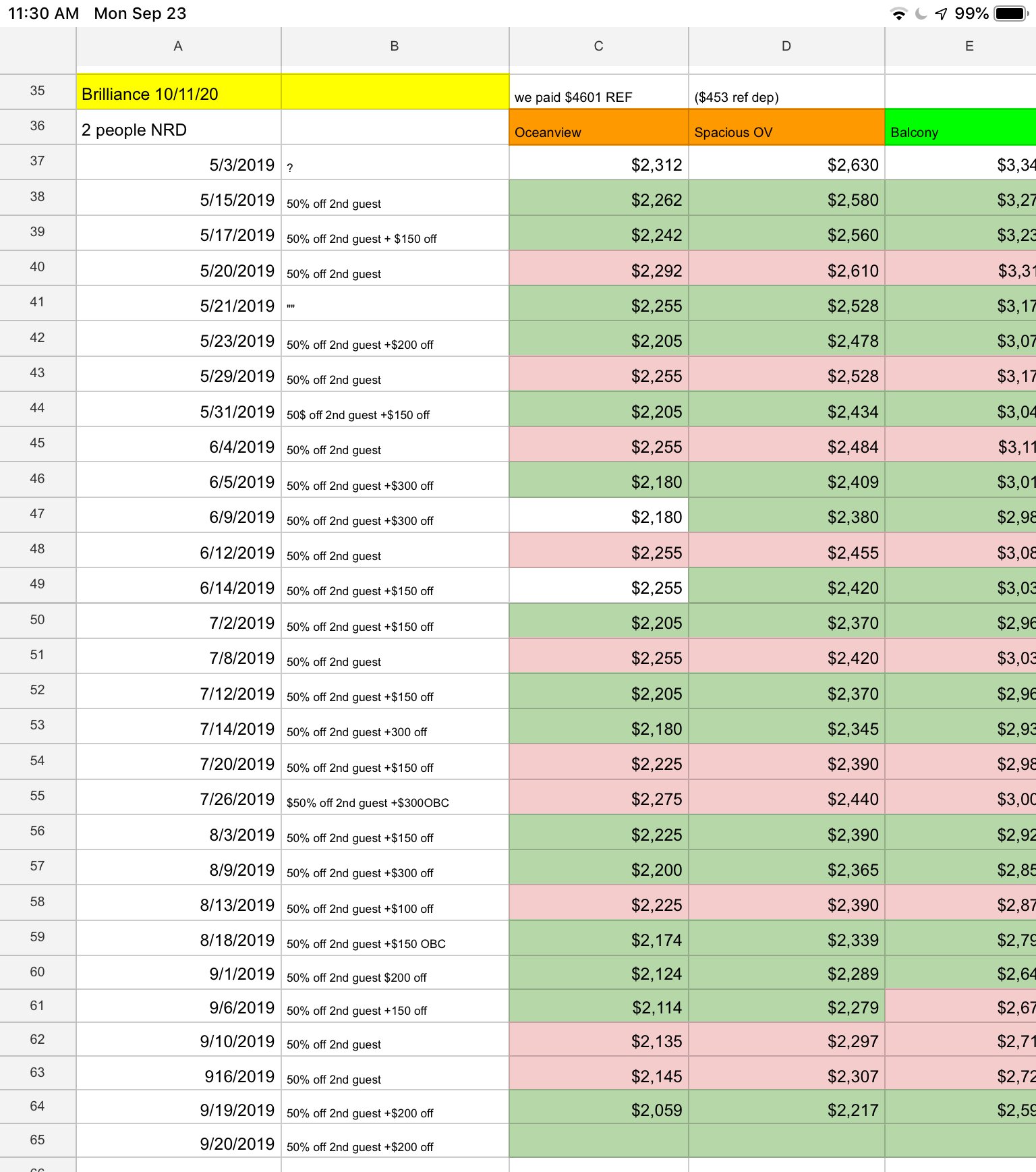Select '$50% off 2nd guest +$300OBC' note
Screen dimensions: 1036x1172
coord(395,797)
